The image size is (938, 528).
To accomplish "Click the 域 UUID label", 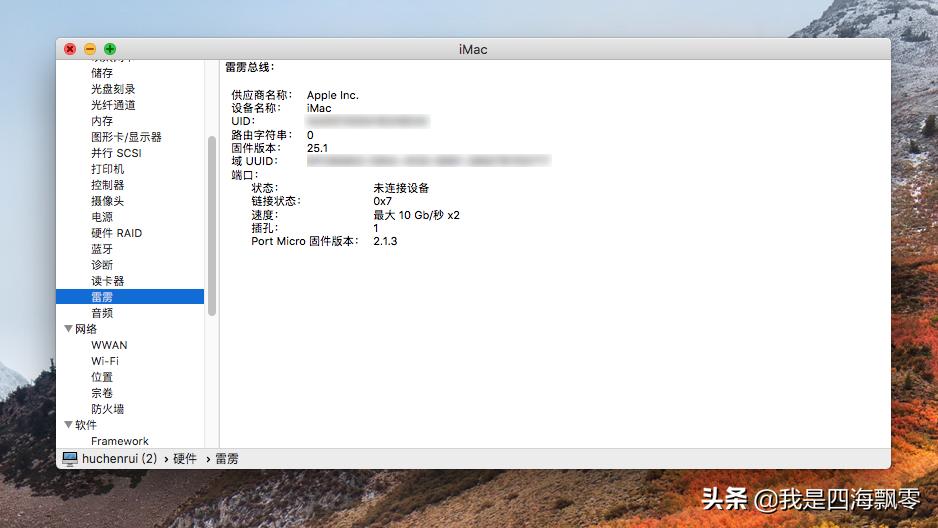I will pos(255,161).
